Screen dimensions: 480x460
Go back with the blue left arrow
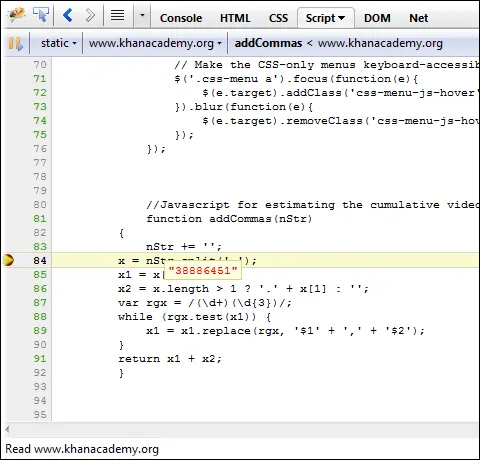(x=68, y=15)
